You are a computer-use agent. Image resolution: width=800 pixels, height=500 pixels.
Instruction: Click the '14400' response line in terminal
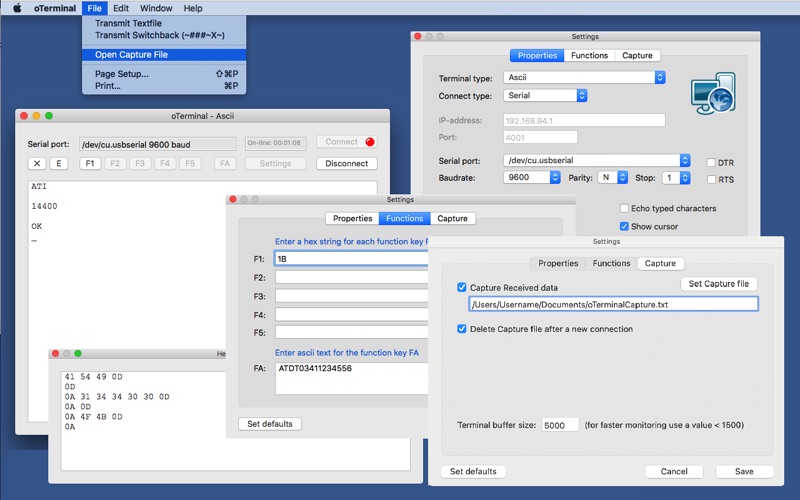coord(44,206)
